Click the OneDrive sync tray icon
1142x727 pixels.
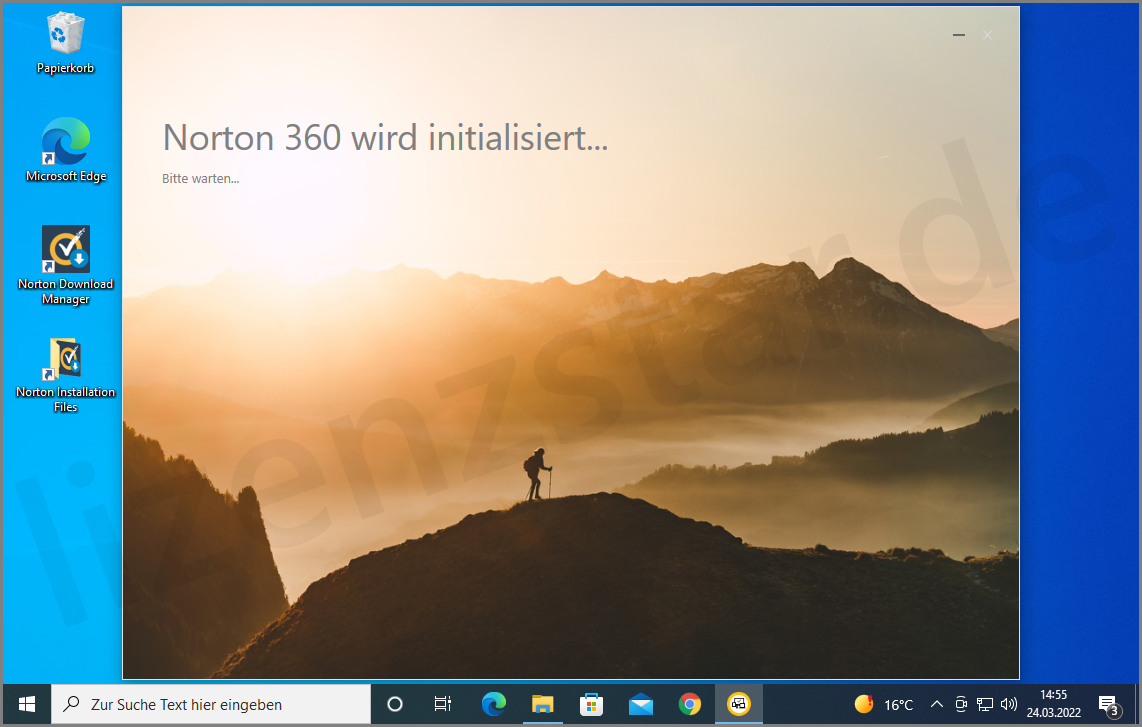tap(961, 704)
